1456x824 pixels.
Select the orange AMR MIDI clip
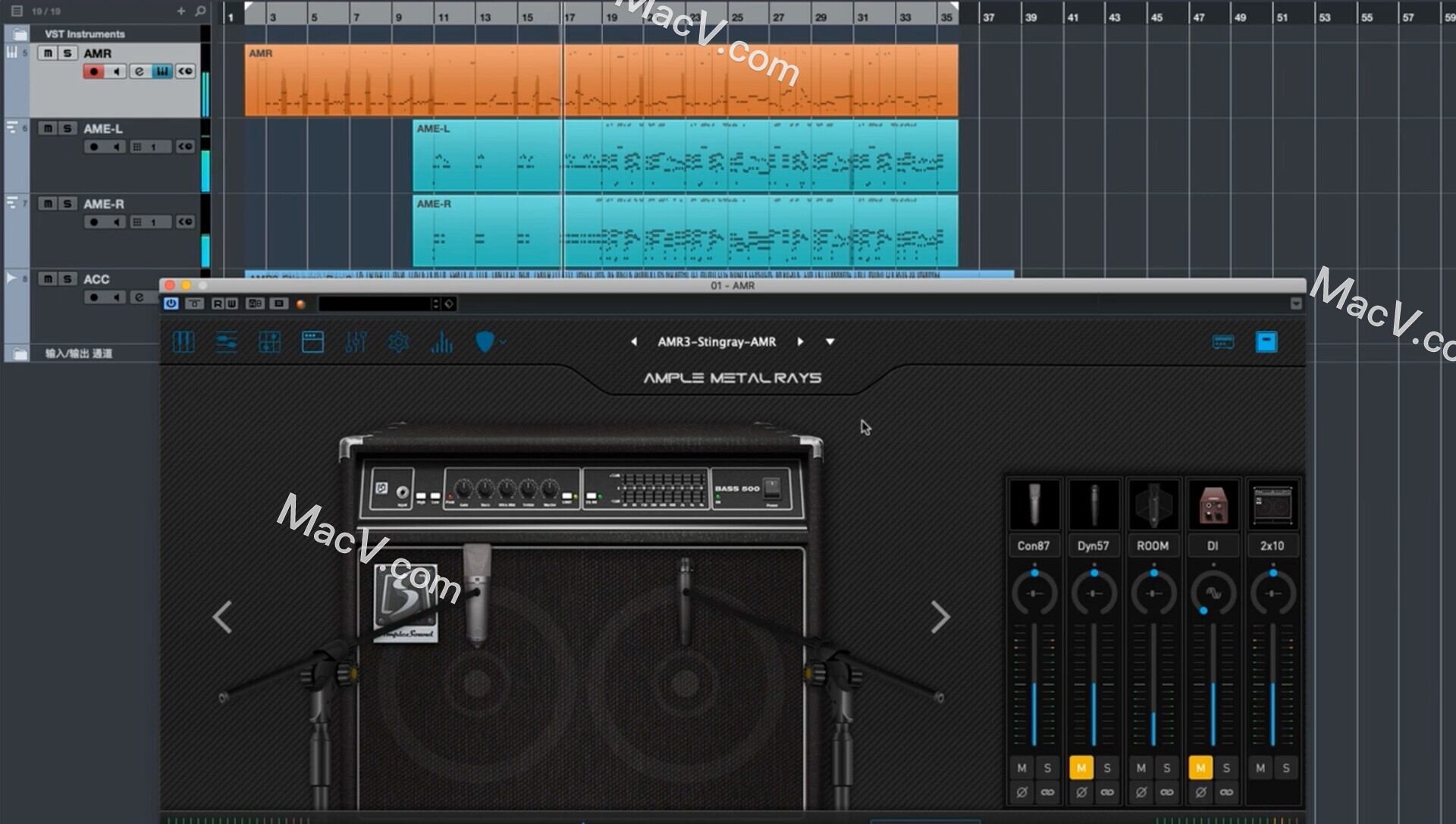601,80
